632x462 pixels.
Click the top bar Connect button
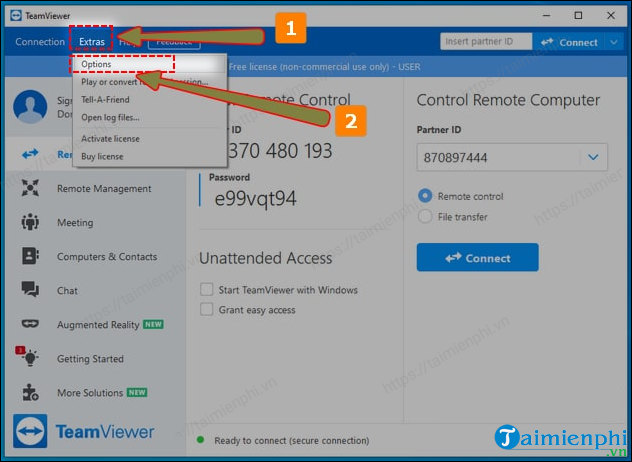569,42
